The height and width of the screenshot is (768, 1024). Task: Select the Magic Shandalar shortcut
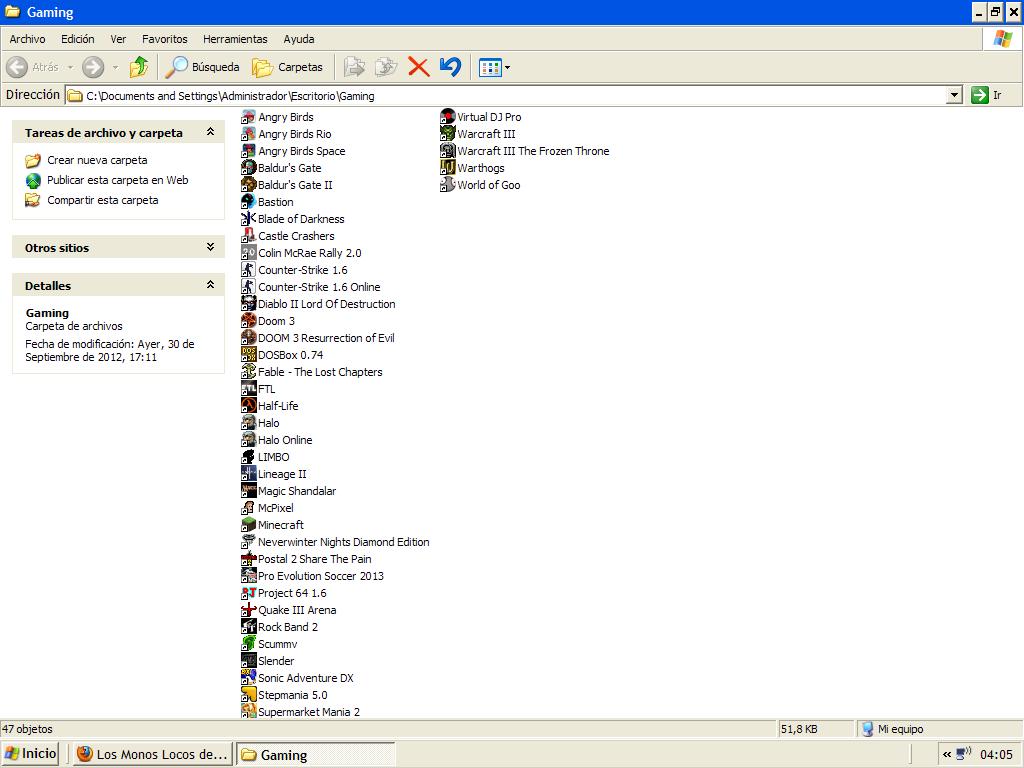coord(289,490)
